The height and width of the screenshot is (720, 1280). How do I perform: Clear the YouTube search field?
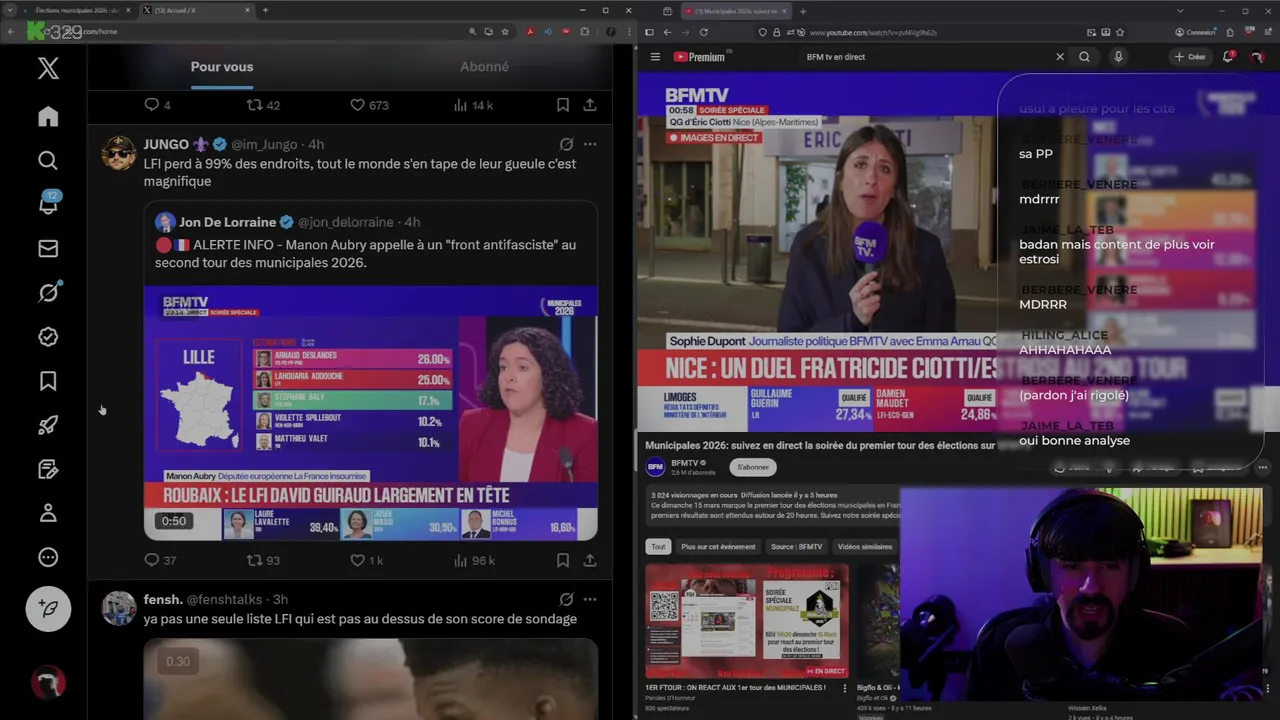click(x=1060, y=57)
